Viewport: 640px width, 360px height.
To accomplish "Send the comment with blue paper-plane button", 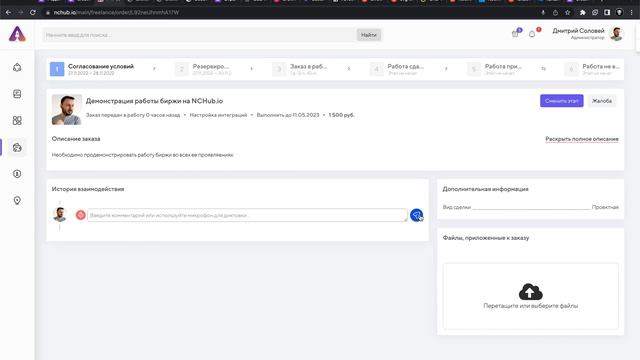I will point(416,215).
